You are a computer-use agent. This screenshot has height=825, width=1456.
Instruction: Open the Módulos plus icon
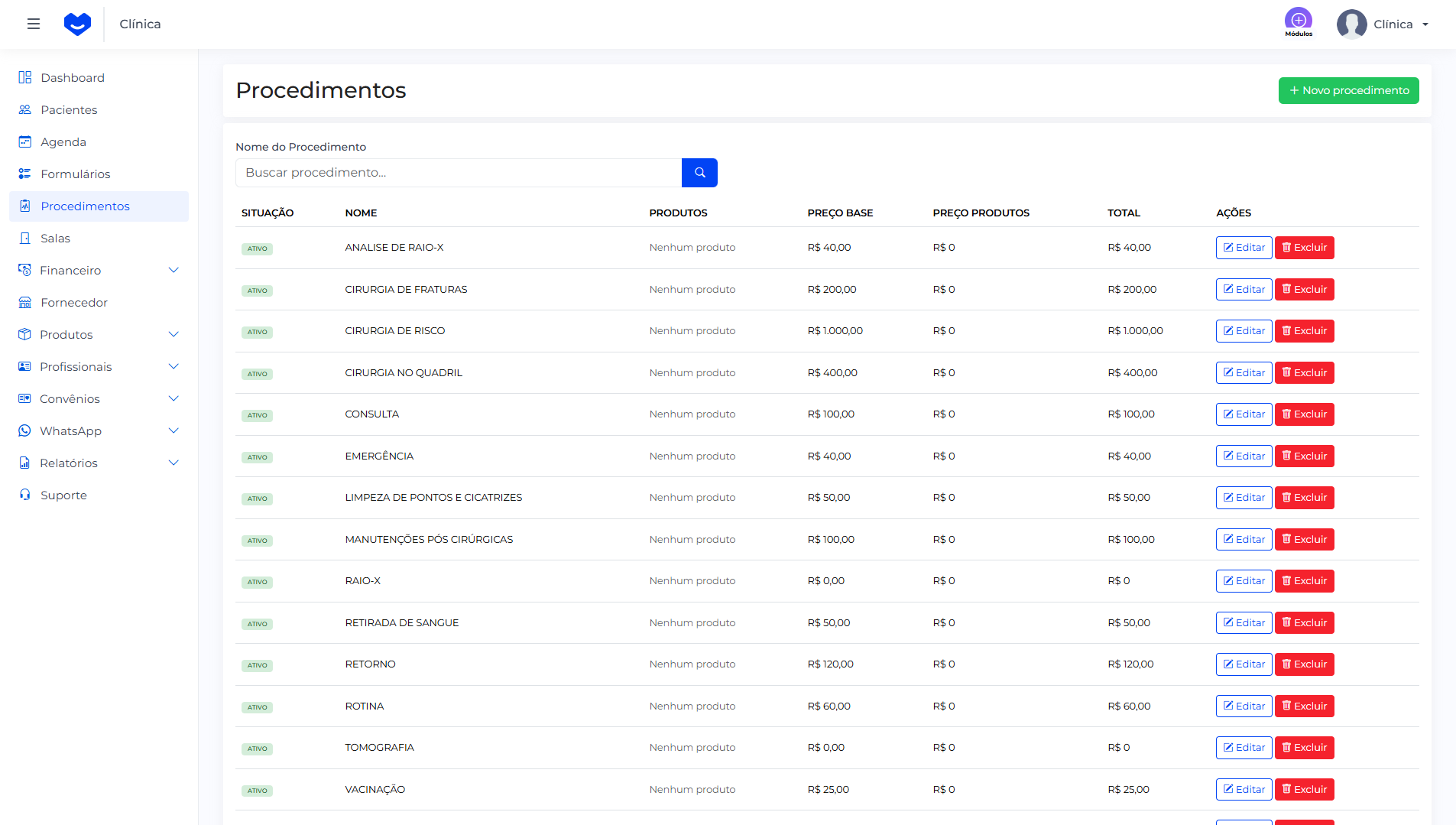click(x=1298, y=21)
